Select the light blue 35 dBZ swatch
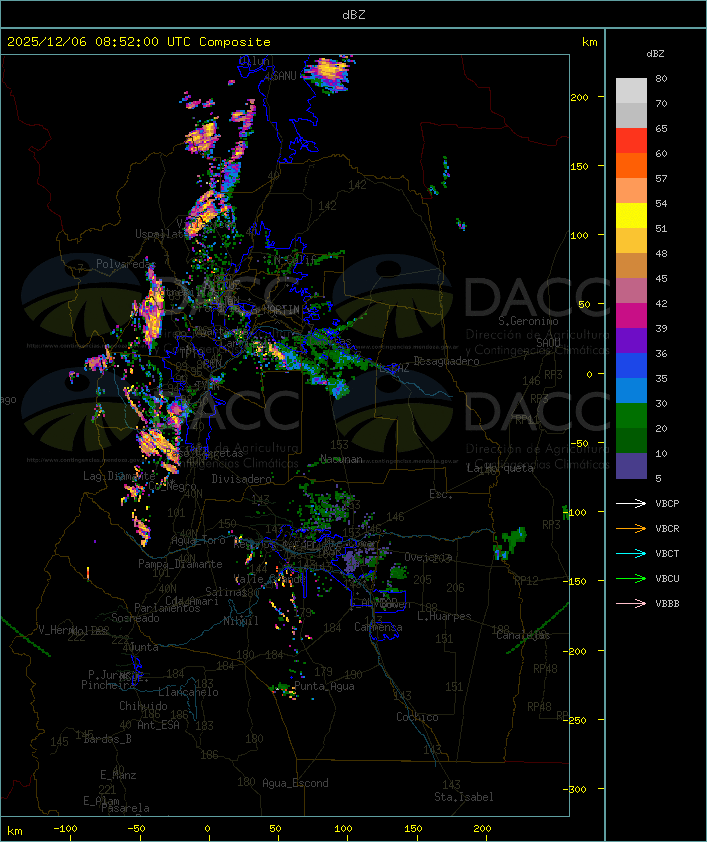707x842 pixels. (631, 390)
